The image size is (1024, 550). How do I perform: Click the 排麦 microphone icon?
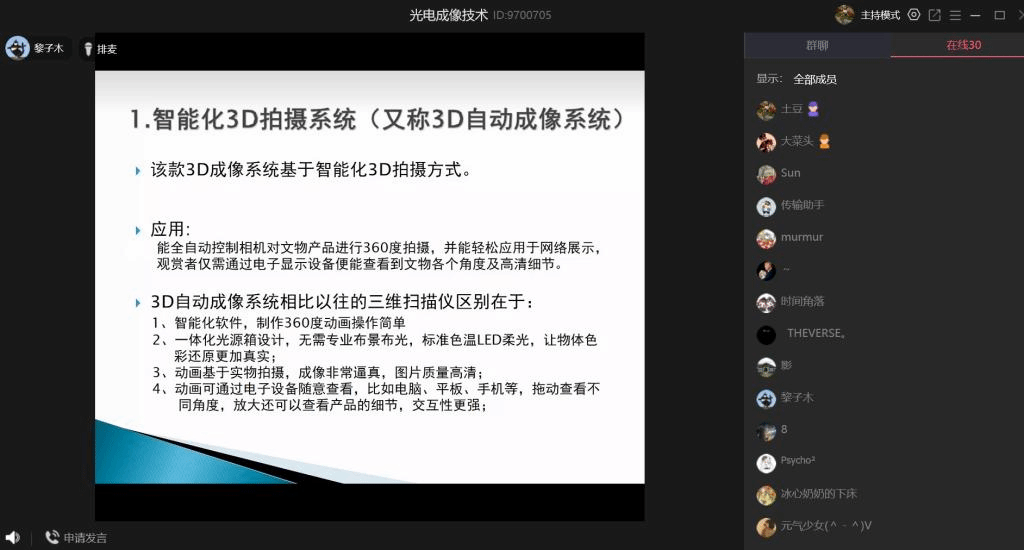coord(88,49)
